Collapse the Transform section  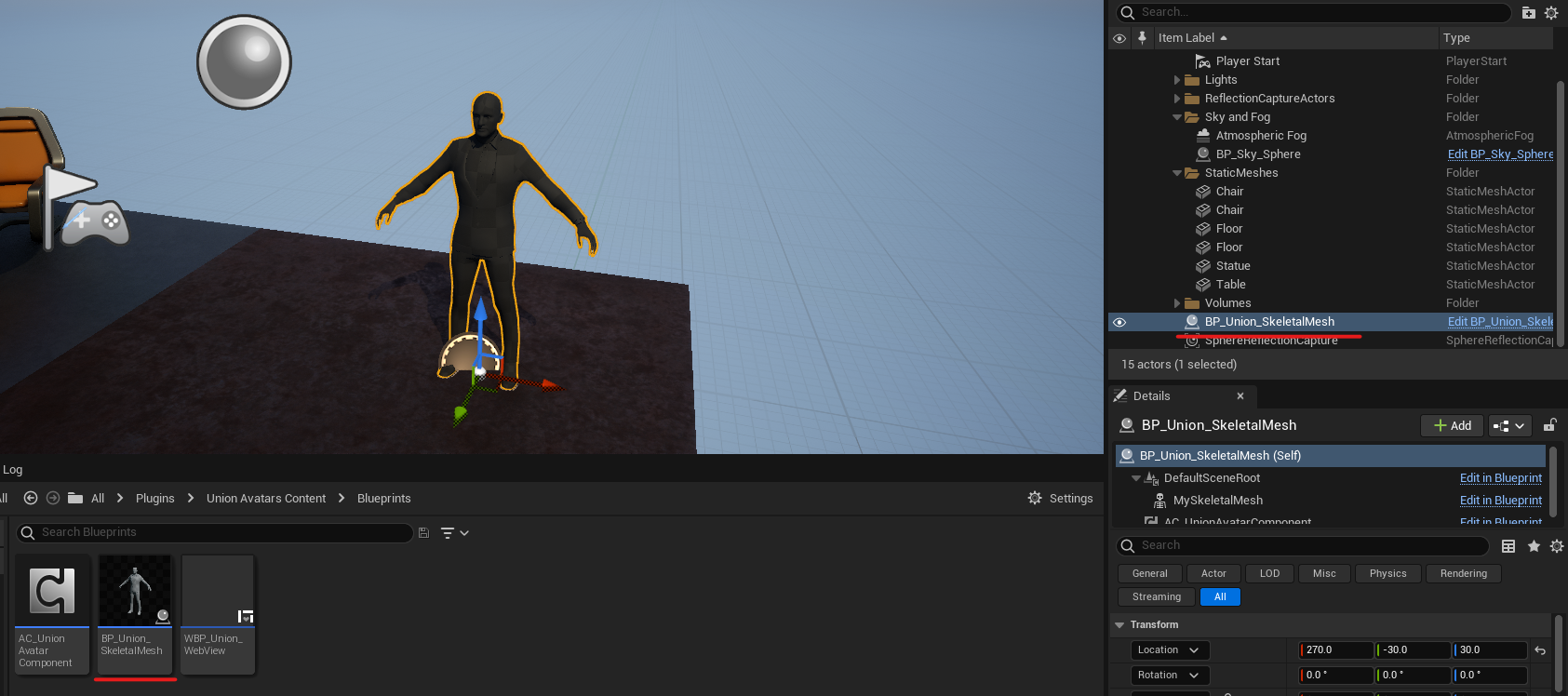pyautogui.click(x=1119, y=625)
